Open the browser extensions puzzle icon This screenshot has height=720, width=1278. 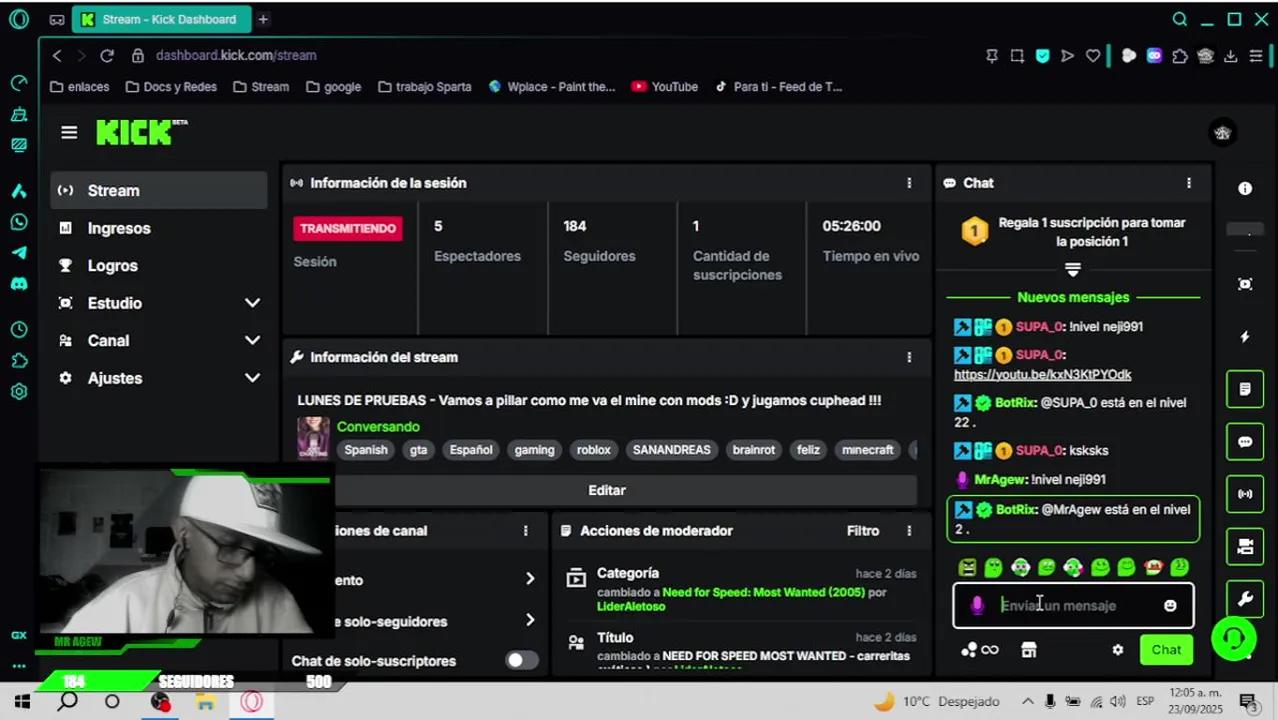click(x=1180, y=56)
